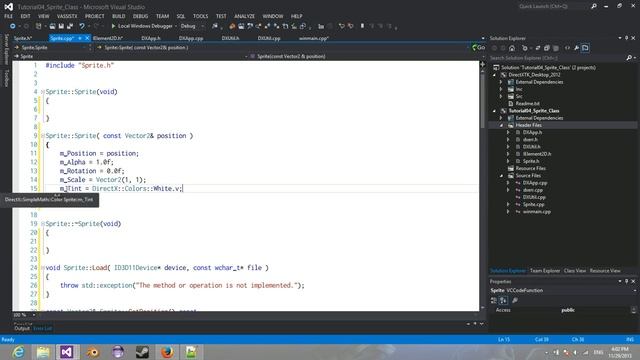Collapse the Source Files folder

[502, 176]
